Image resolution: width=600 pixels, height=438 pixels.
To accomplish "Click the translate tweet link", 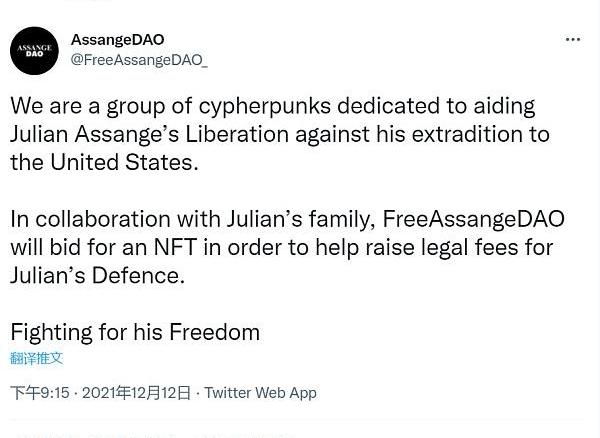I will tap(36, 358).
